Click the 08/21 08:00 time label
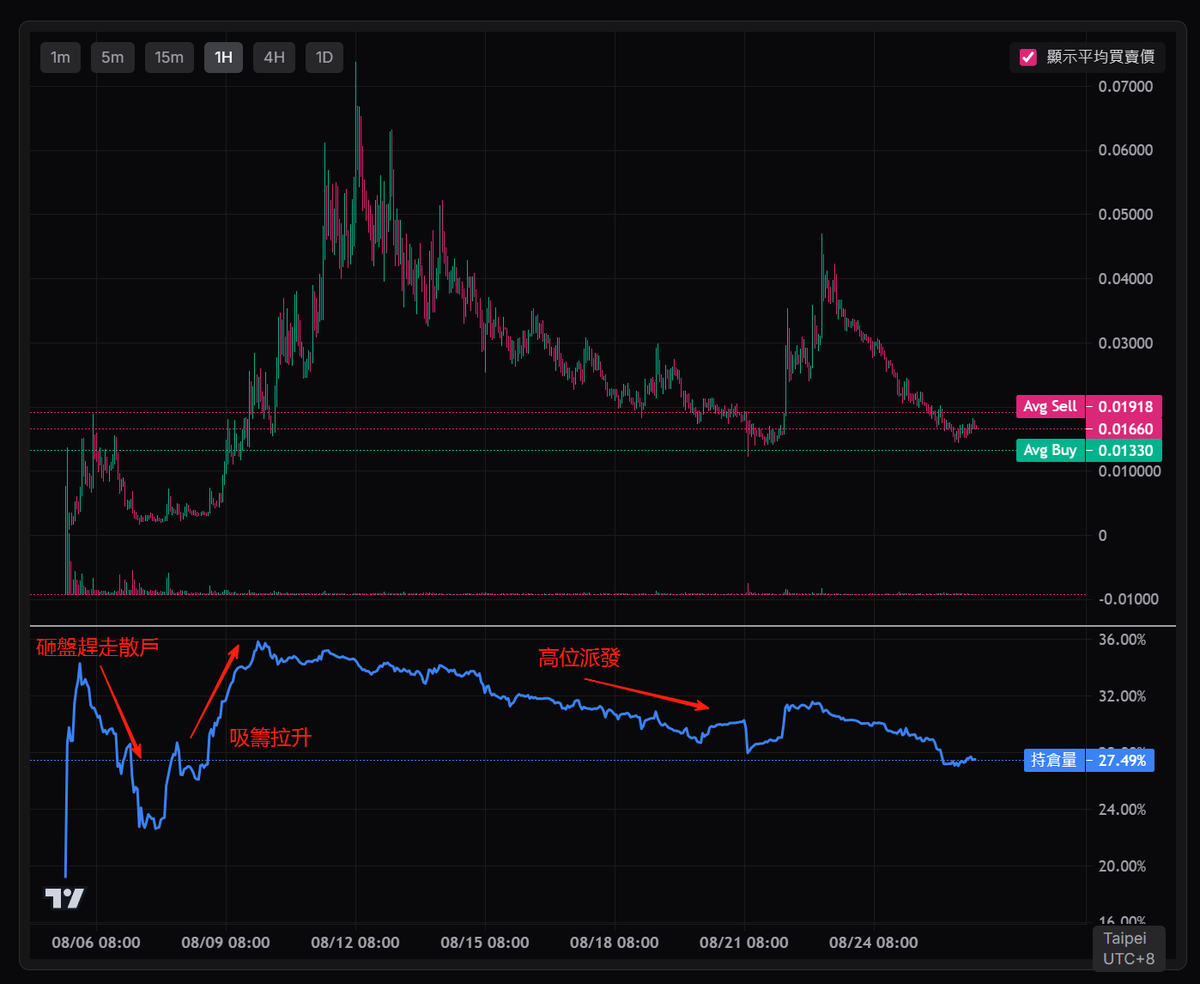1200x984 pixels. click(x=744, y=942)
